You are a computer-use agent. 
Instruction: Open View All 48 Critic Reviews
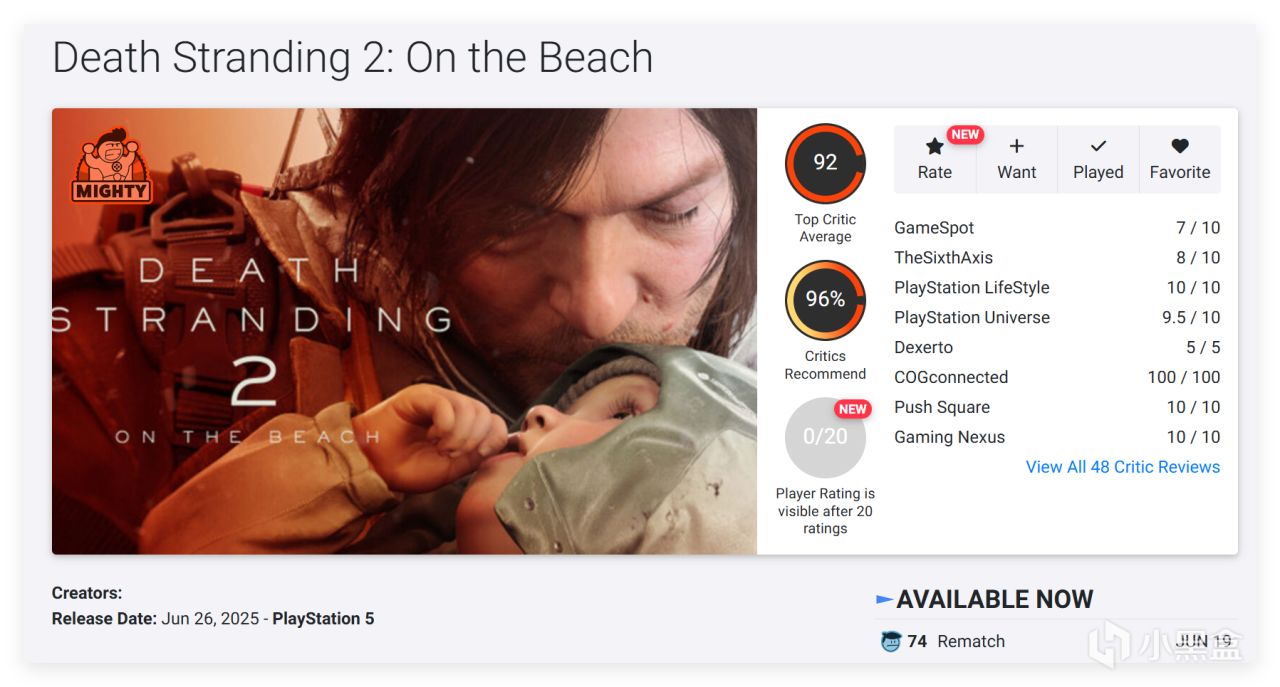1123,467
